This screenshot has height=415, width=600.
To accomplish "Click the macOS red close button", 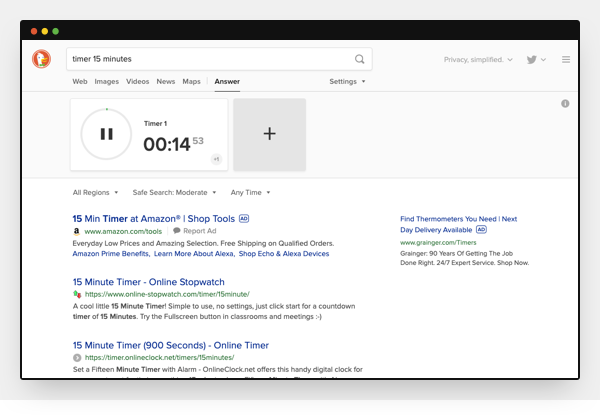I will coord(34,31).
